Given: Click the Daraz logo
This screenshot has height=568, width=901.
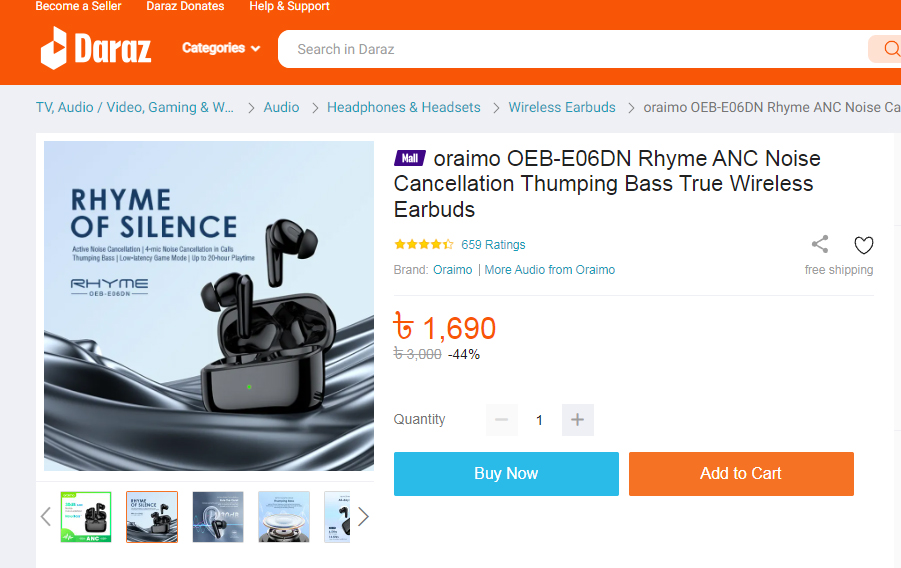Looking at the screenshot, I should click(96, 48).
